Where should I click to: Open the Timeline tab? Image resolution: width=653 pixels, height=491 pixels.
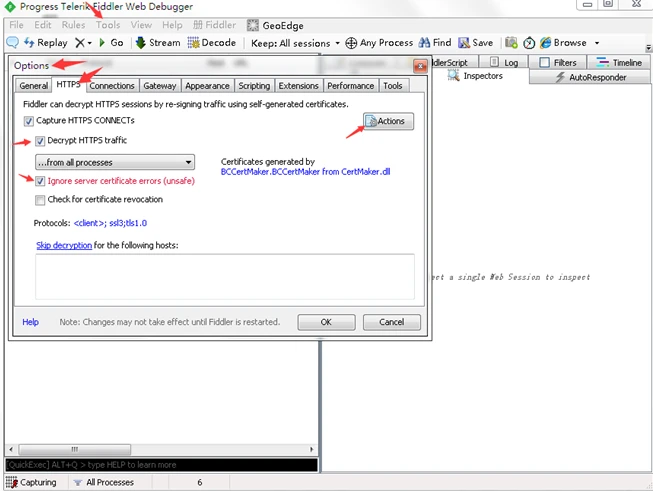(x=618, y=62)
